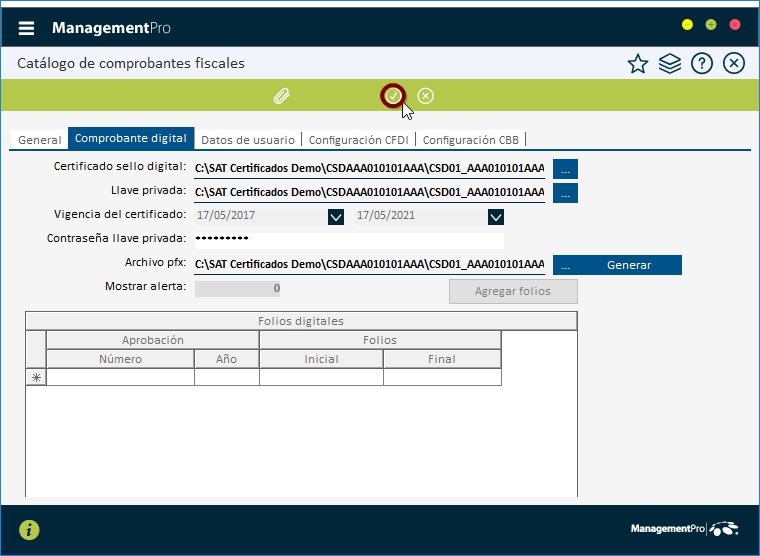Click the paperclip attachment icon
The height and width of the screenshot is (556, 760).
click(x=282, y=96)
